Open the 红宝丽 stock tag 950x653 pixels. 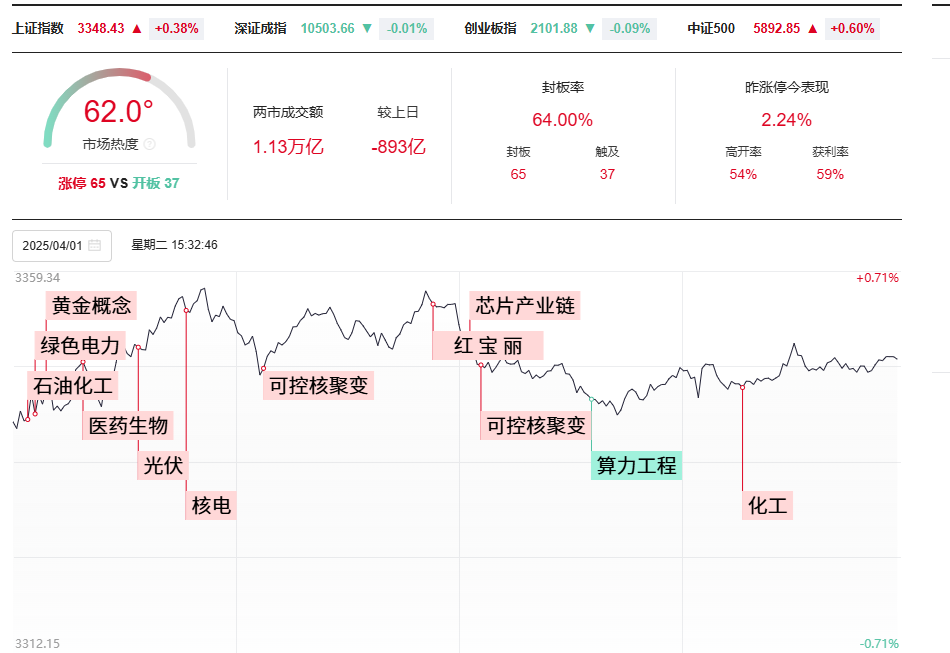pyautogui.click(x=488, y=345)
